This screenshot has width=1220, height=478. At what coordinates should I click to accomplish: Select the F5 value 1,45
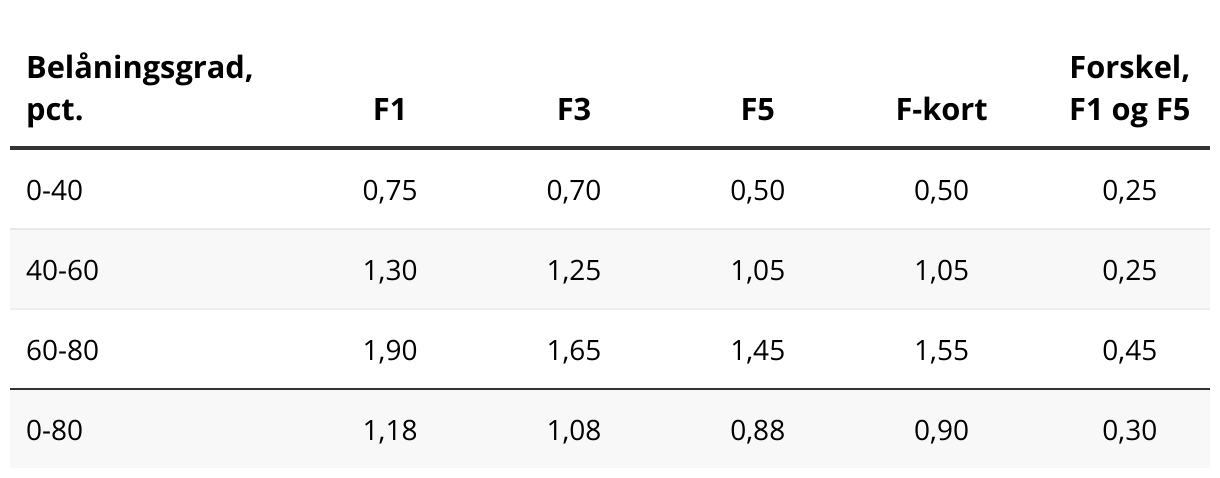pyautogui.click(x=758, y=350)
